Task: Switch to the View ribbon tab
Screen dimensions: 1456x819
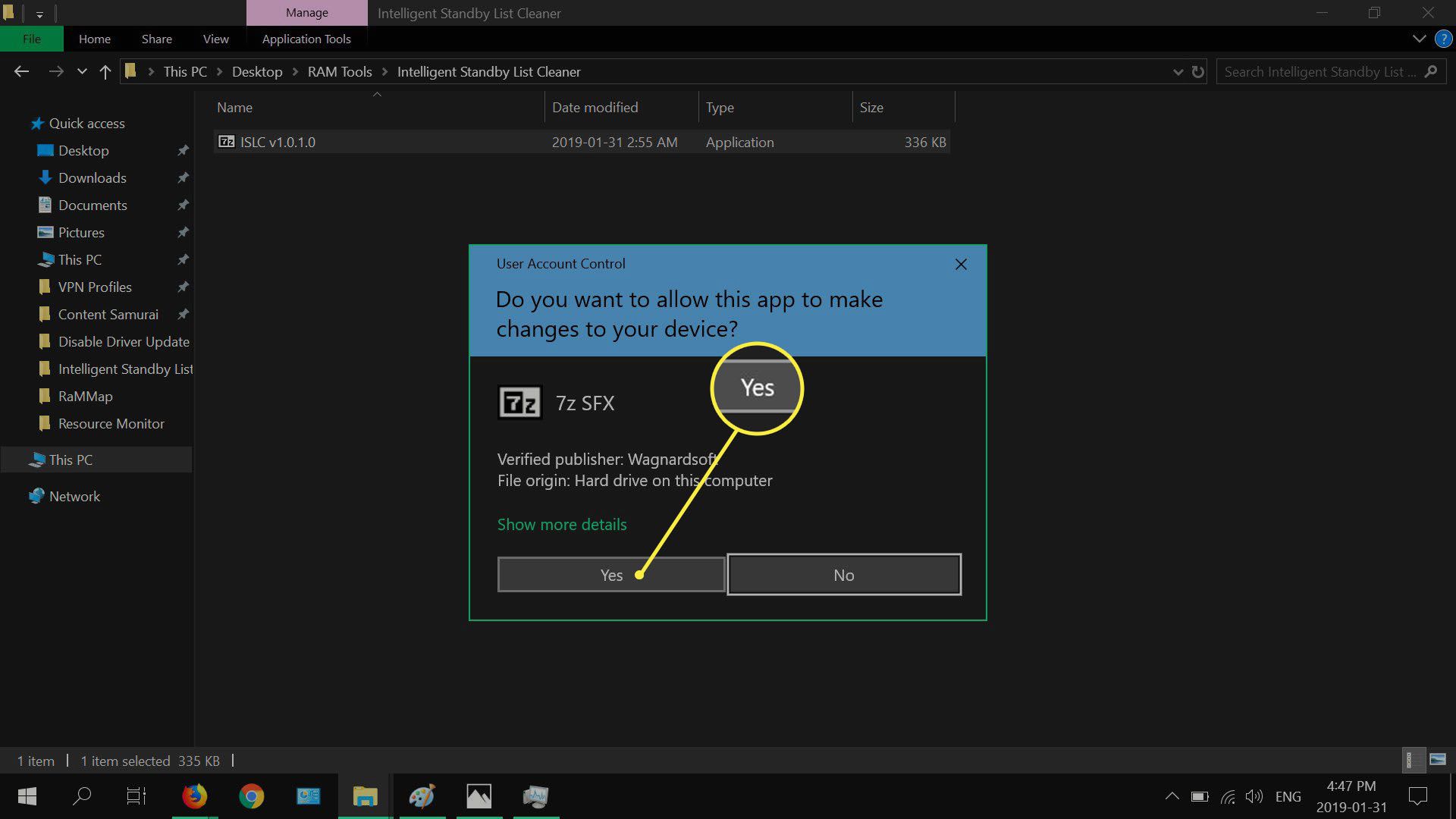Action: pos(216,39)
